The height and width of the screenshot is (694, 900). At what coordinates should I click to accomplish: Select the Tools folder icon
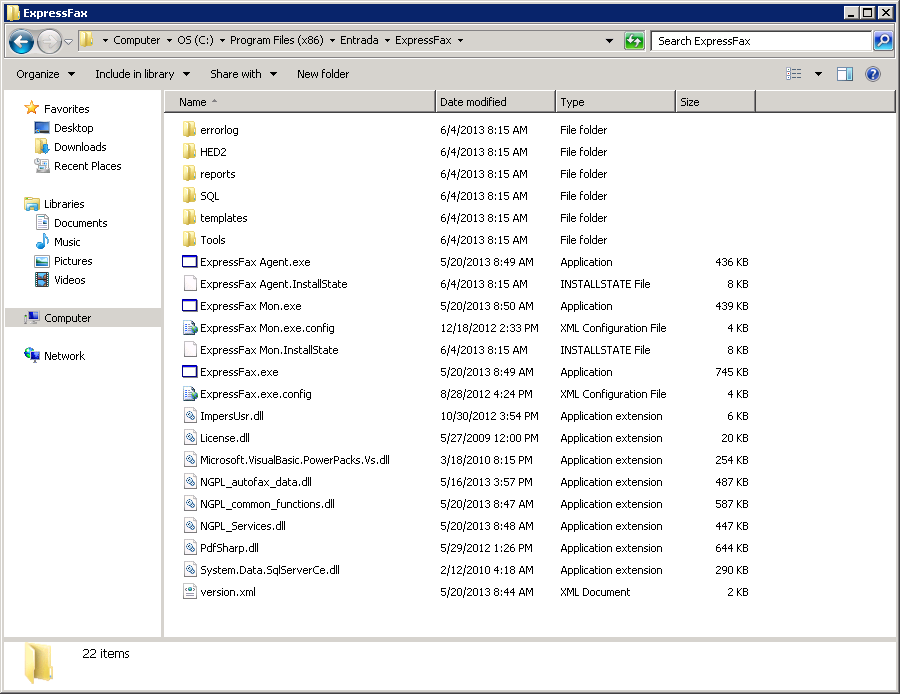tap(189, 239)
